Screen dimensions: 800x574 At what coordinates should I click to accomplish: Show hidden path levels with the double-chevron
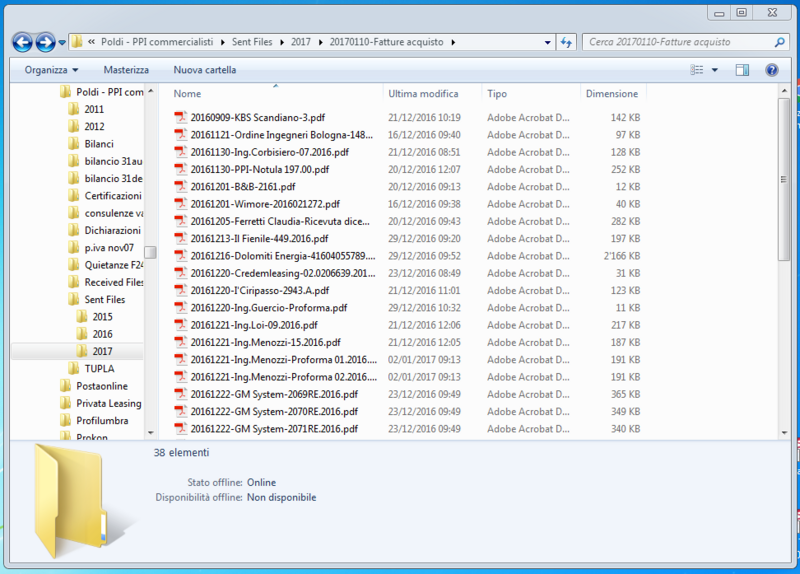click(91, 42)
